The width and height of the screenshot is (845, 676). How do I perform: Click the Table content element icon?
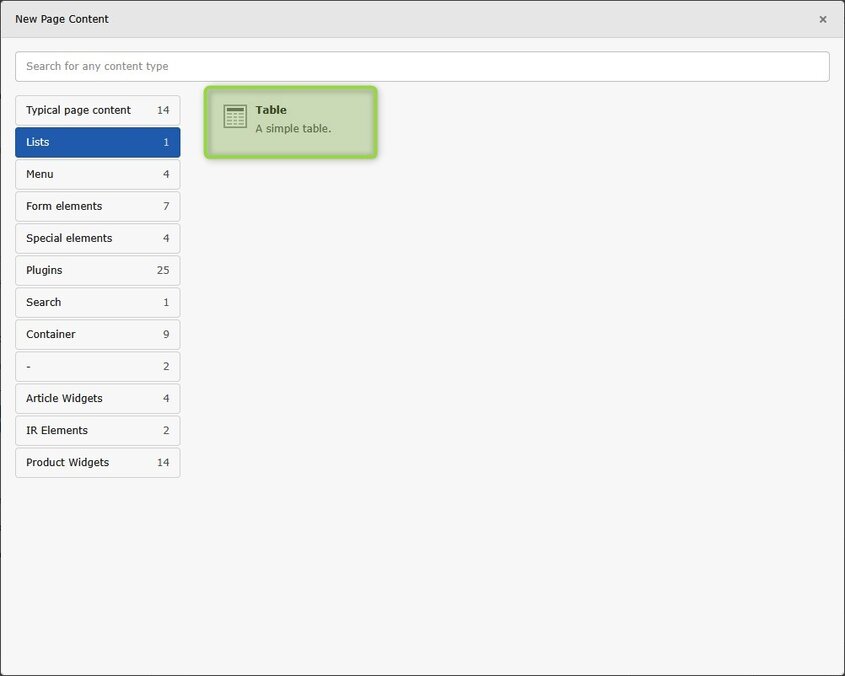click(235, 117)
